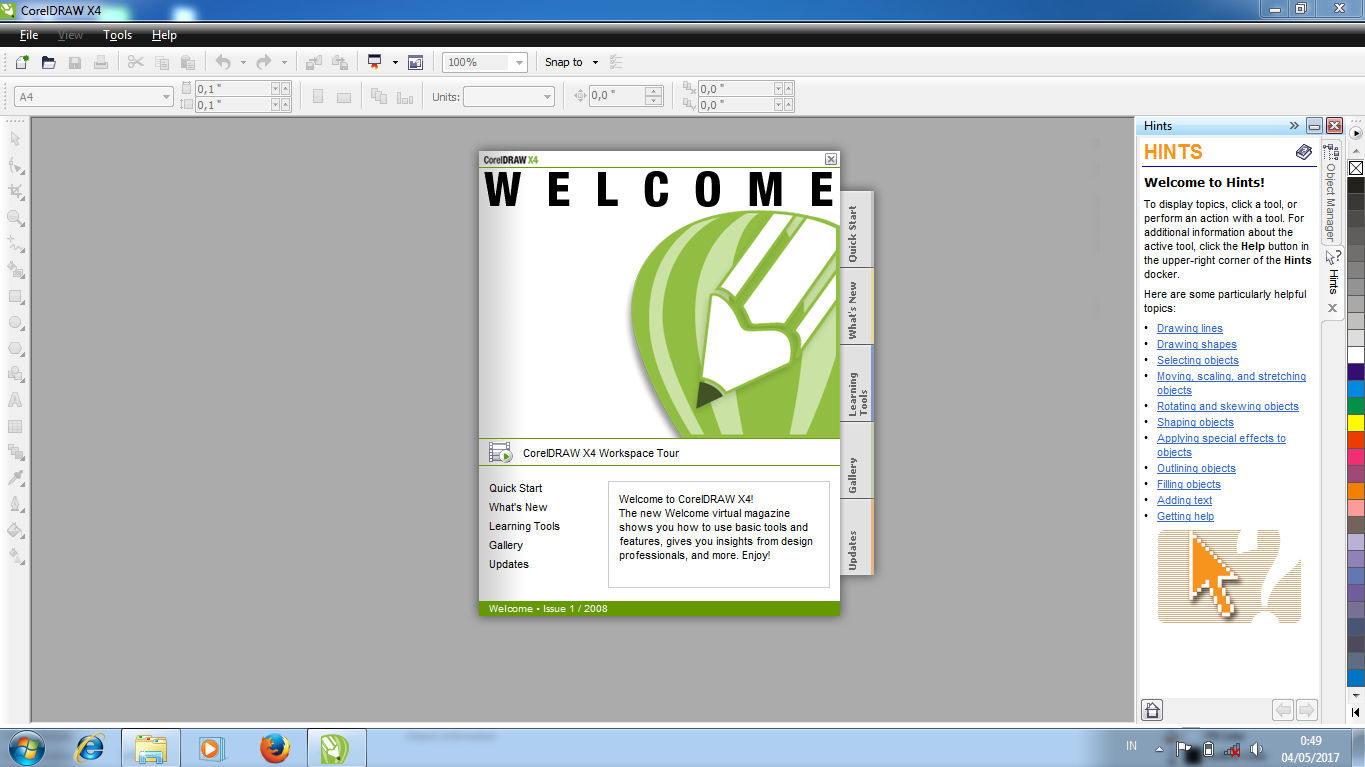
Task: Open the Help menu
Action: tap(164, 35)
